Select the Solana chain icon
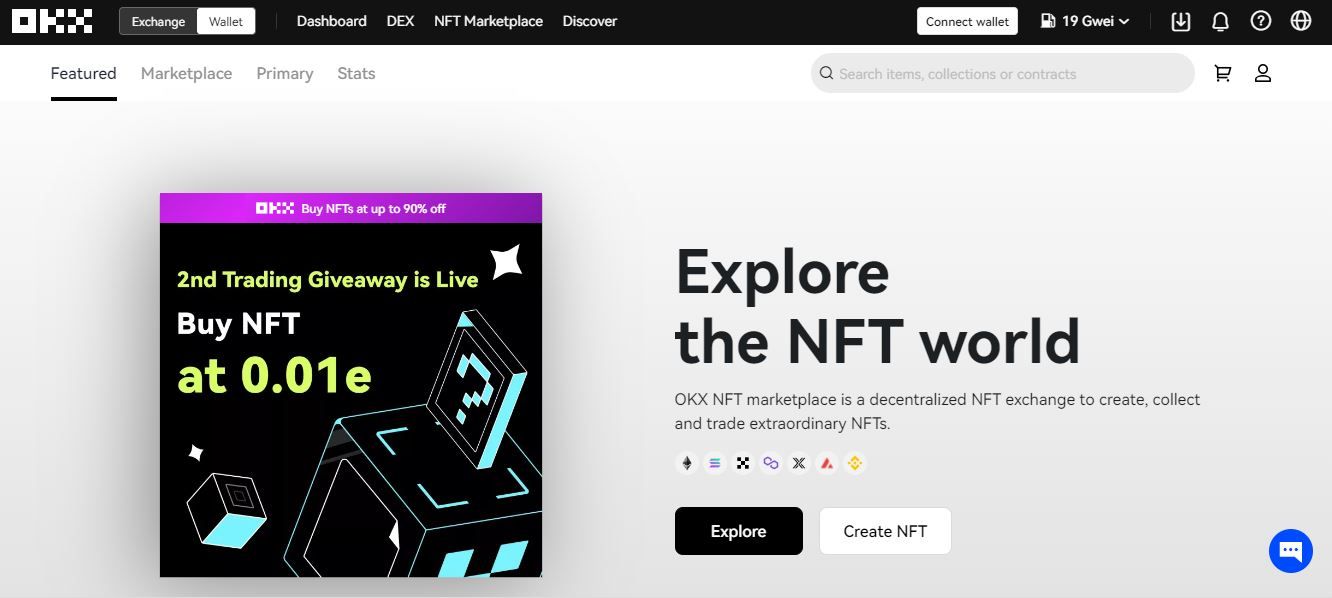The height and width of the screenshot is (598, 1332). pos(715,463)
